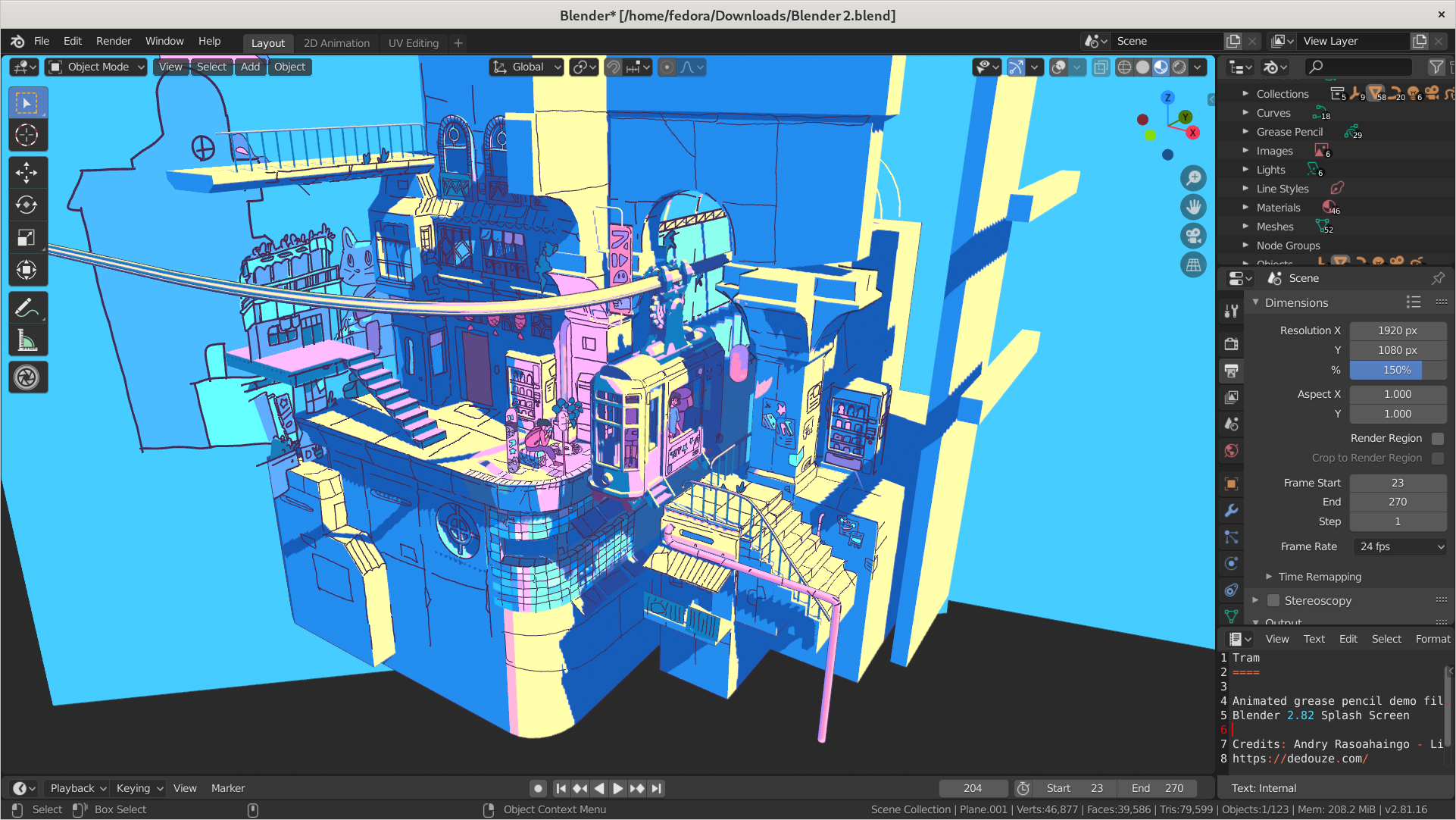Toggle X-ray mode in viewport header
The image size is (1456, 820).
click(x=1101, y=67)
